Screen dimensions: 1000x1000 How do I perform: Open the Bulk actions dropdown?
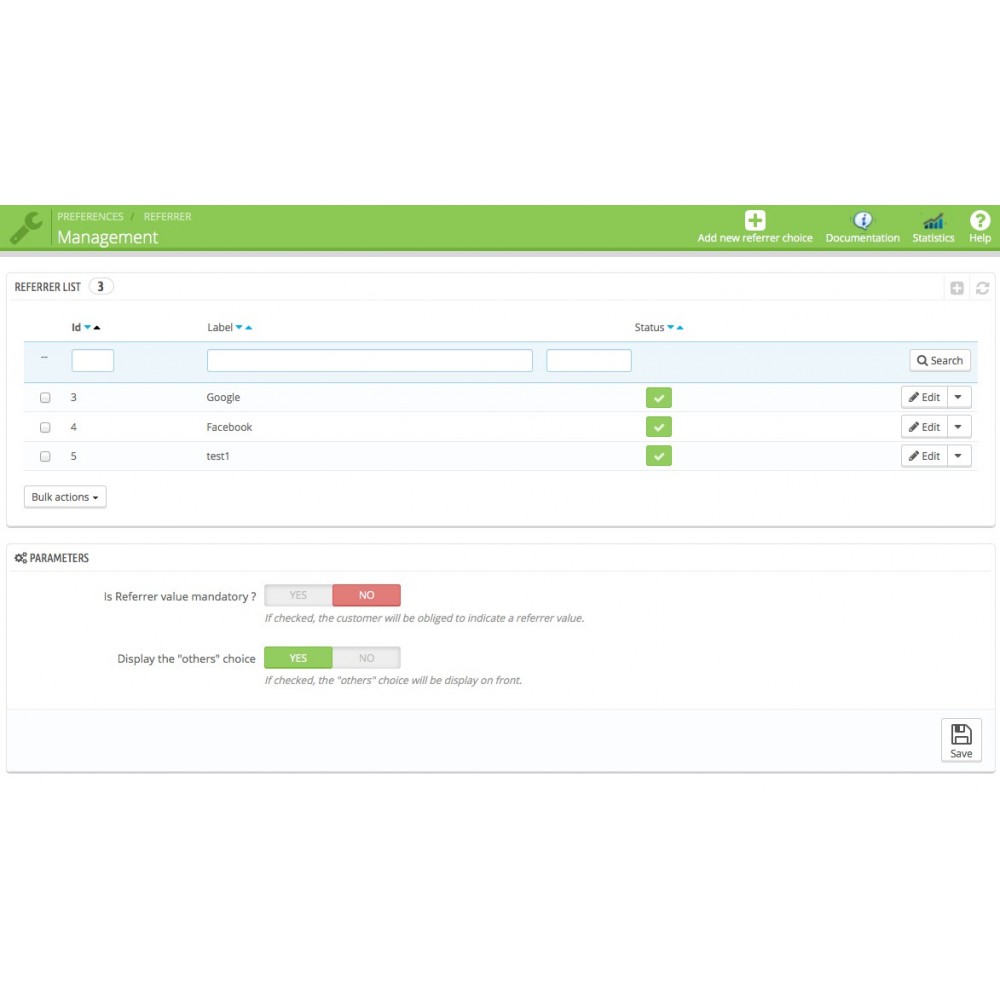[65, 497]
